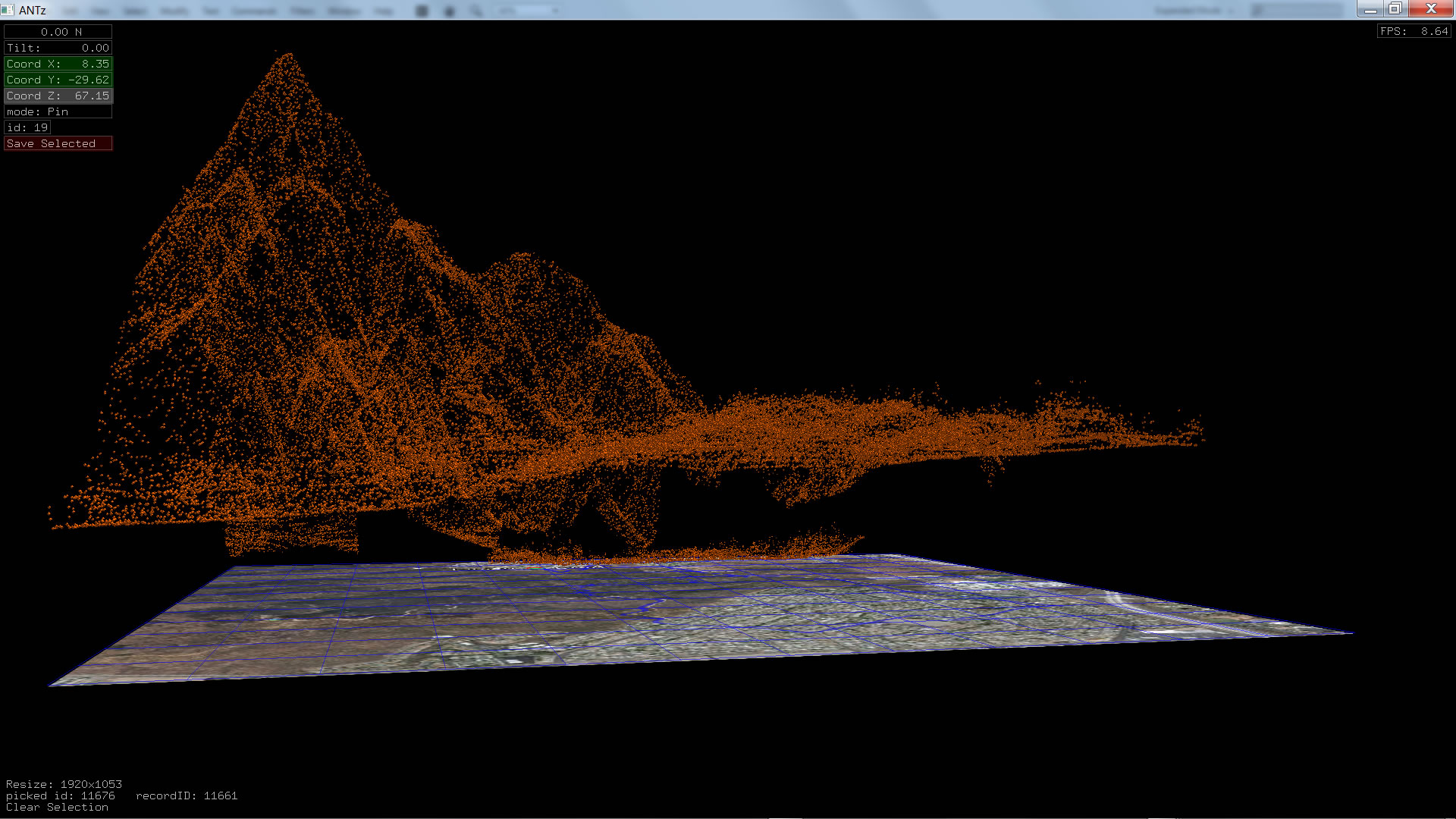
Task: Click the mode: Pin indicator
Action: coord(58,111)
